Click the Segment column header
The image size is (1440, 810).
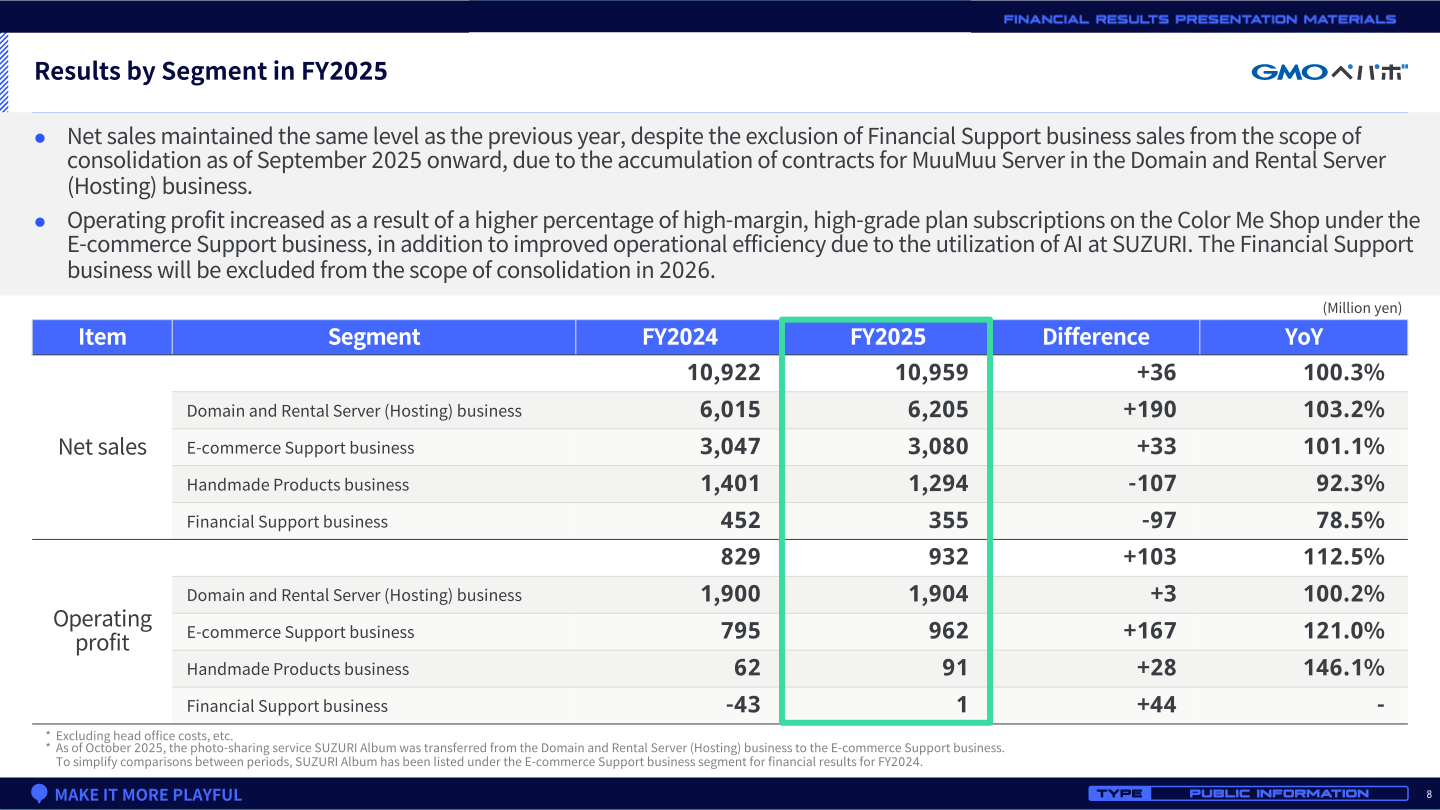374,337
